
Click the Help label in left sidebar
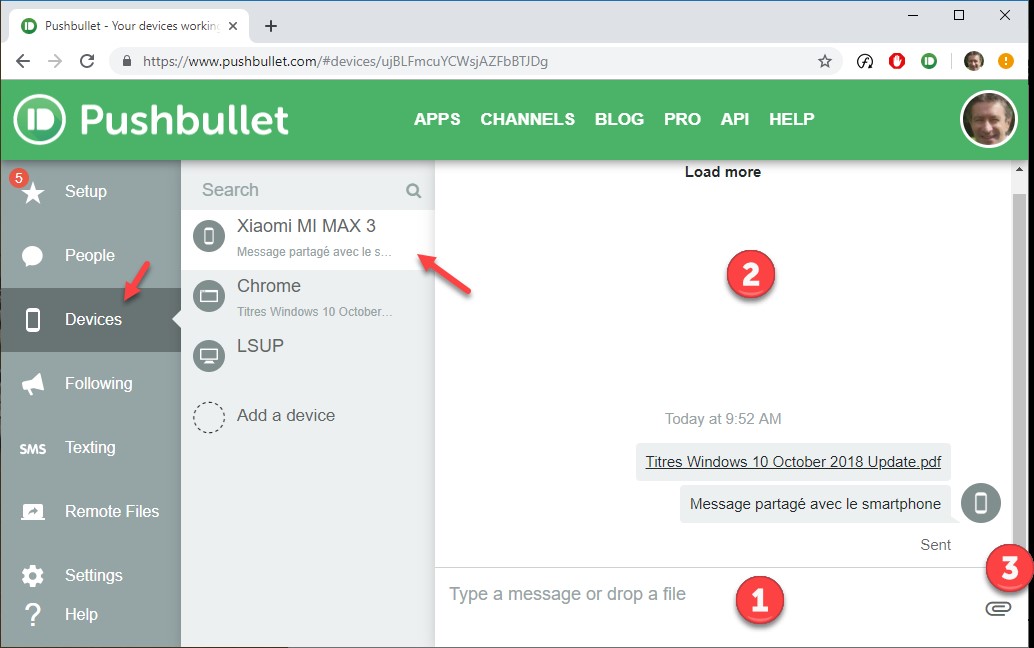pos(81,614)
